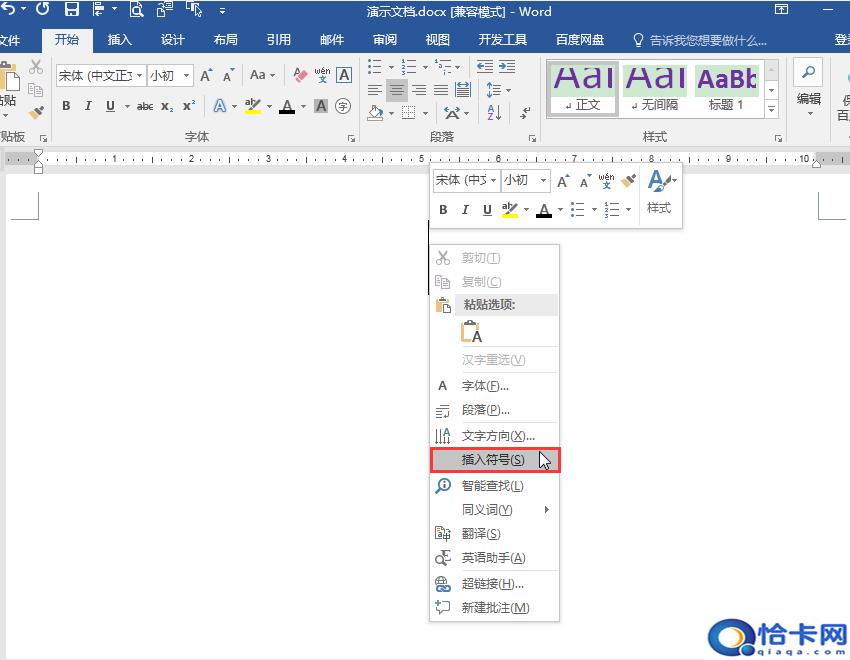The width and height of the screenshot is (850, 660).
Task: Click the Superscript icon in ribbon
Action: pyautogui.click(x=188, y=106)
